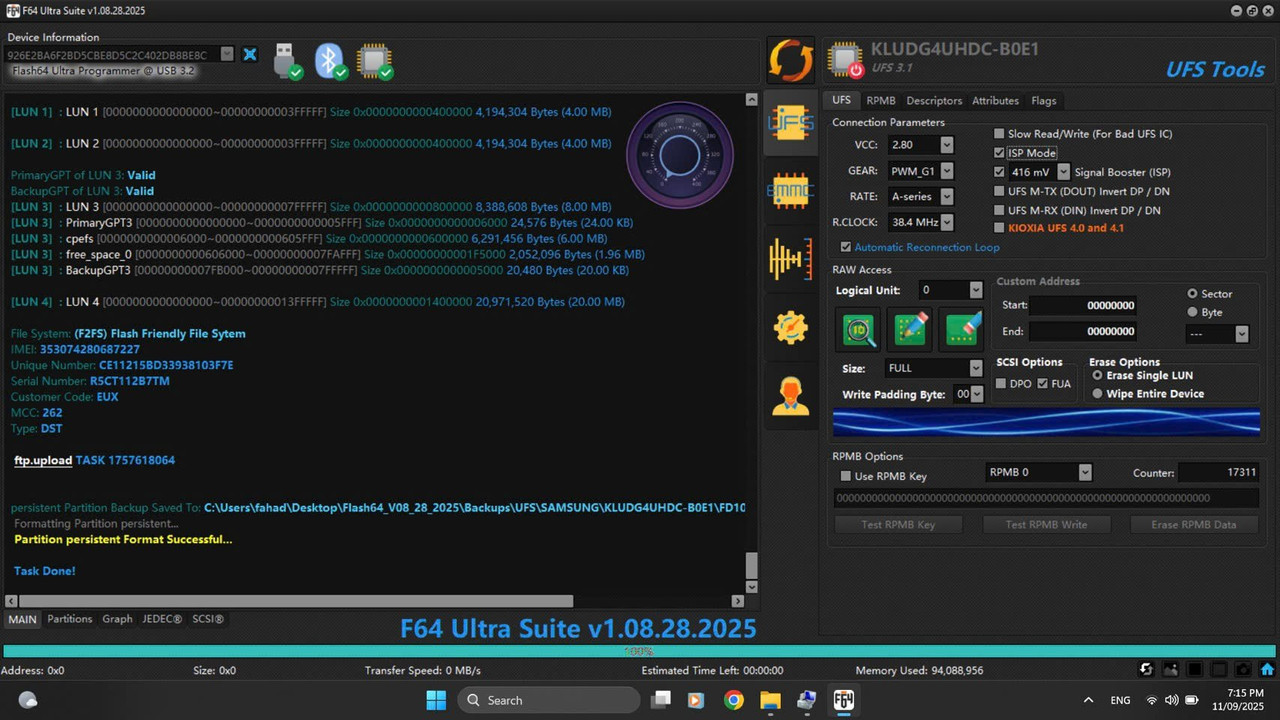Click the magnifier identify chip icon

tap(859, 329)
